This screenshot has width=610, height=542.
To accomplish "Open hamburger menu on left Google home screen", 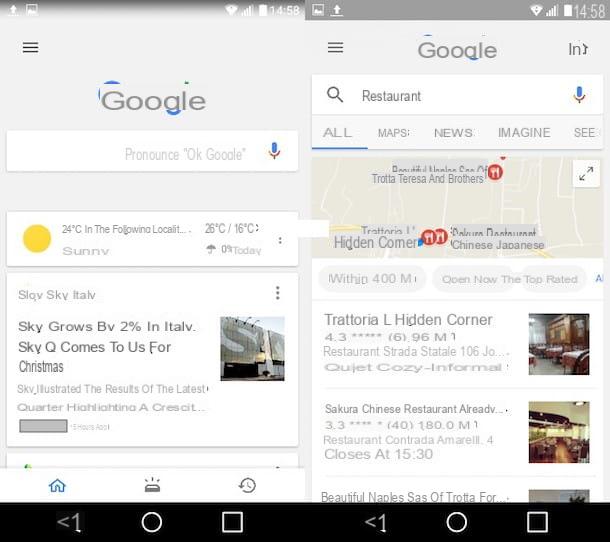I will pyautogui.click(x=30, y=47).
